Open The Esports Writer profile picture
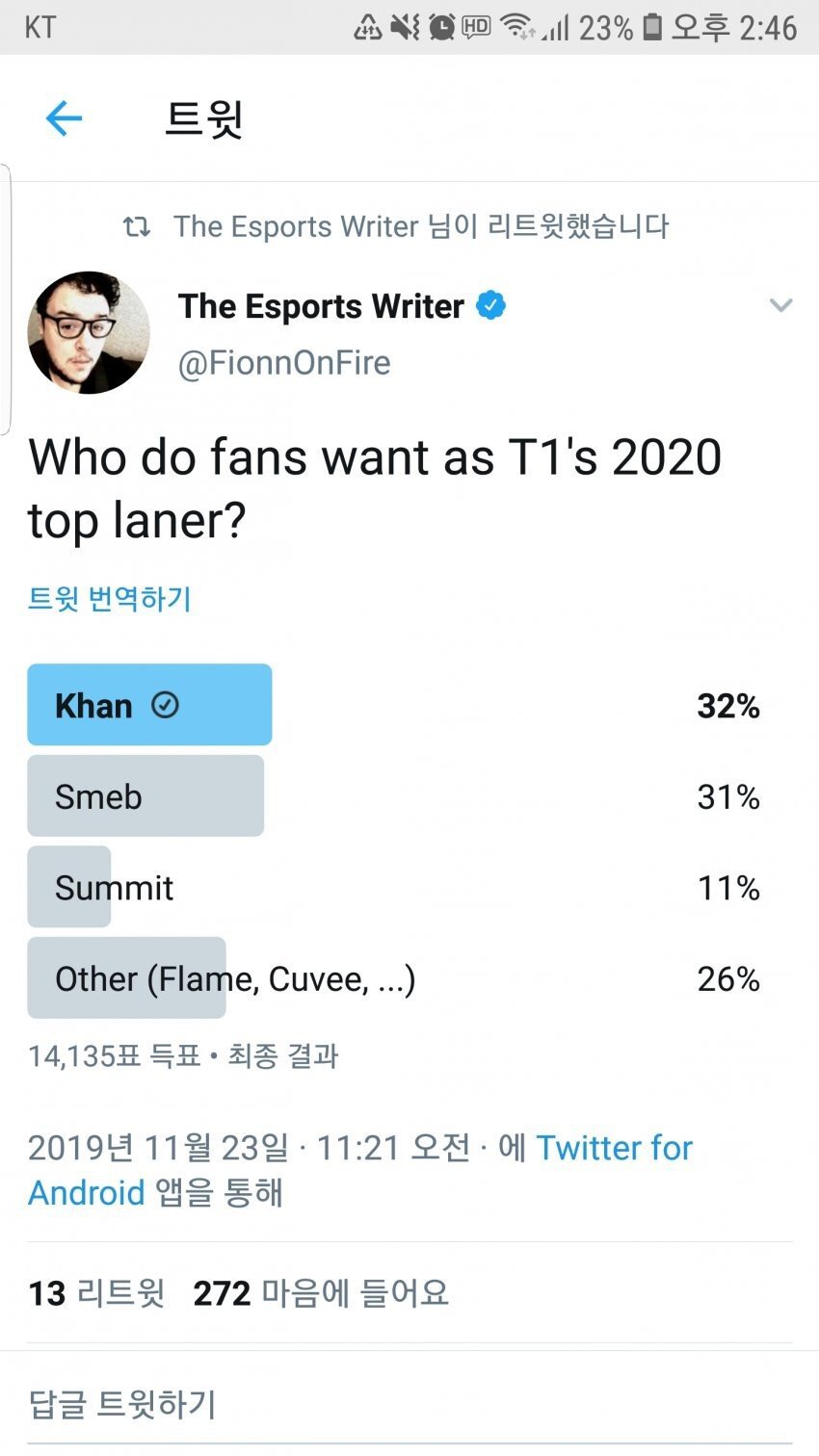The width and height of the screenshot is (819, 1456). [89, 333]
